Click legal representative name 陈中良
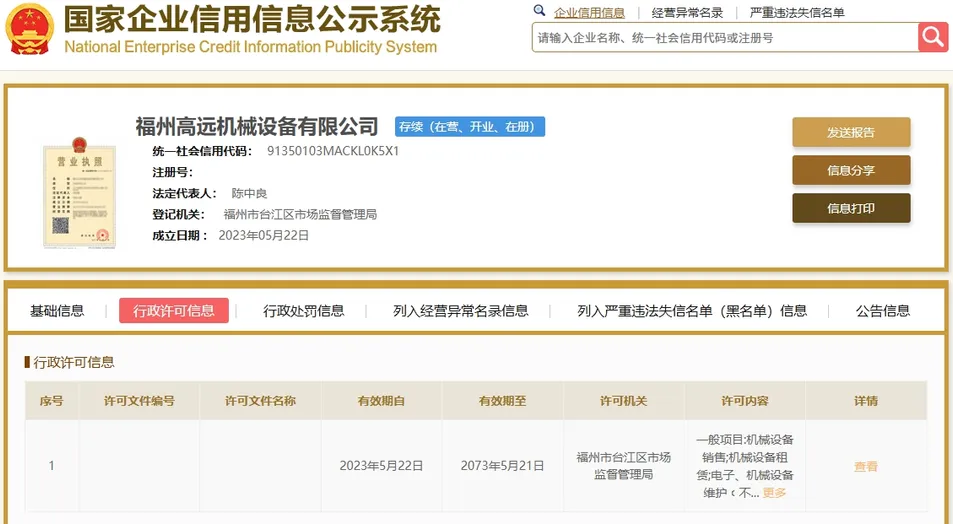This screenshot has width=953, height=524. click(x=249, y=193)
